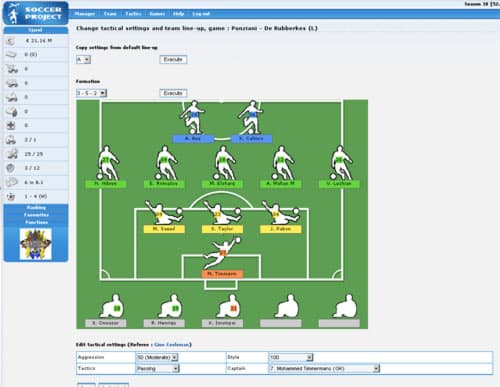
Task: Open the Aggression level dropdown
Action: coord(157,357)
